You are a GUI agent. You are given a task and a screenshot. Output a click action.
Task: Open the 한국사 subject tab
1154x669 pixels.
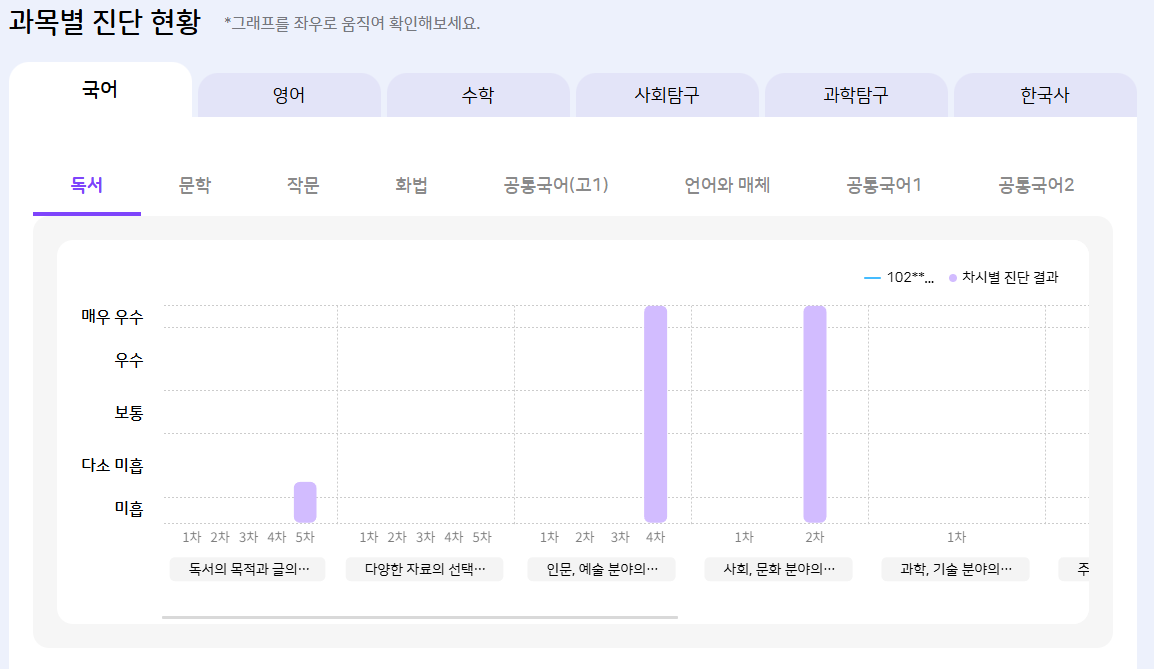[1045, 96]
